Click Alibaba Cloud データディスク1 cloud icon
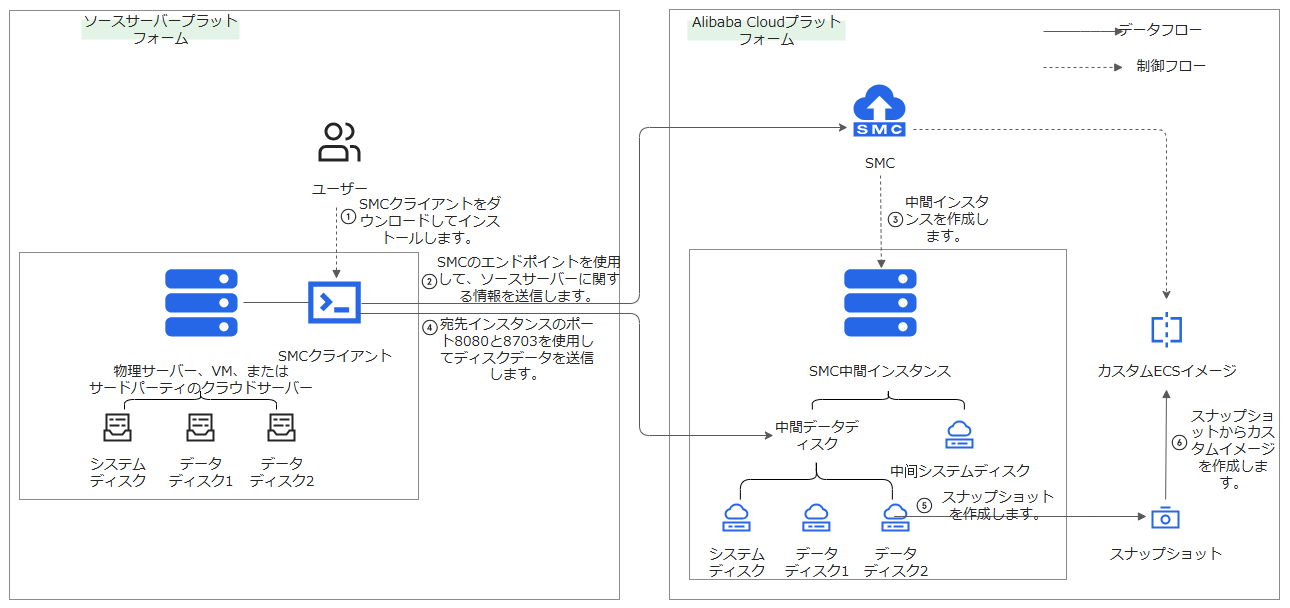This screenshot has width=1290, height=608. pos(815,518)
